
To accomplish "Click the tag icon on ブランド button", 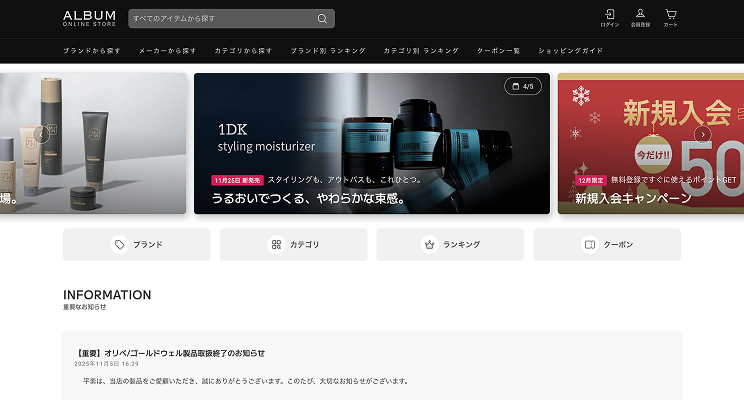I will [x=120, y=244].
